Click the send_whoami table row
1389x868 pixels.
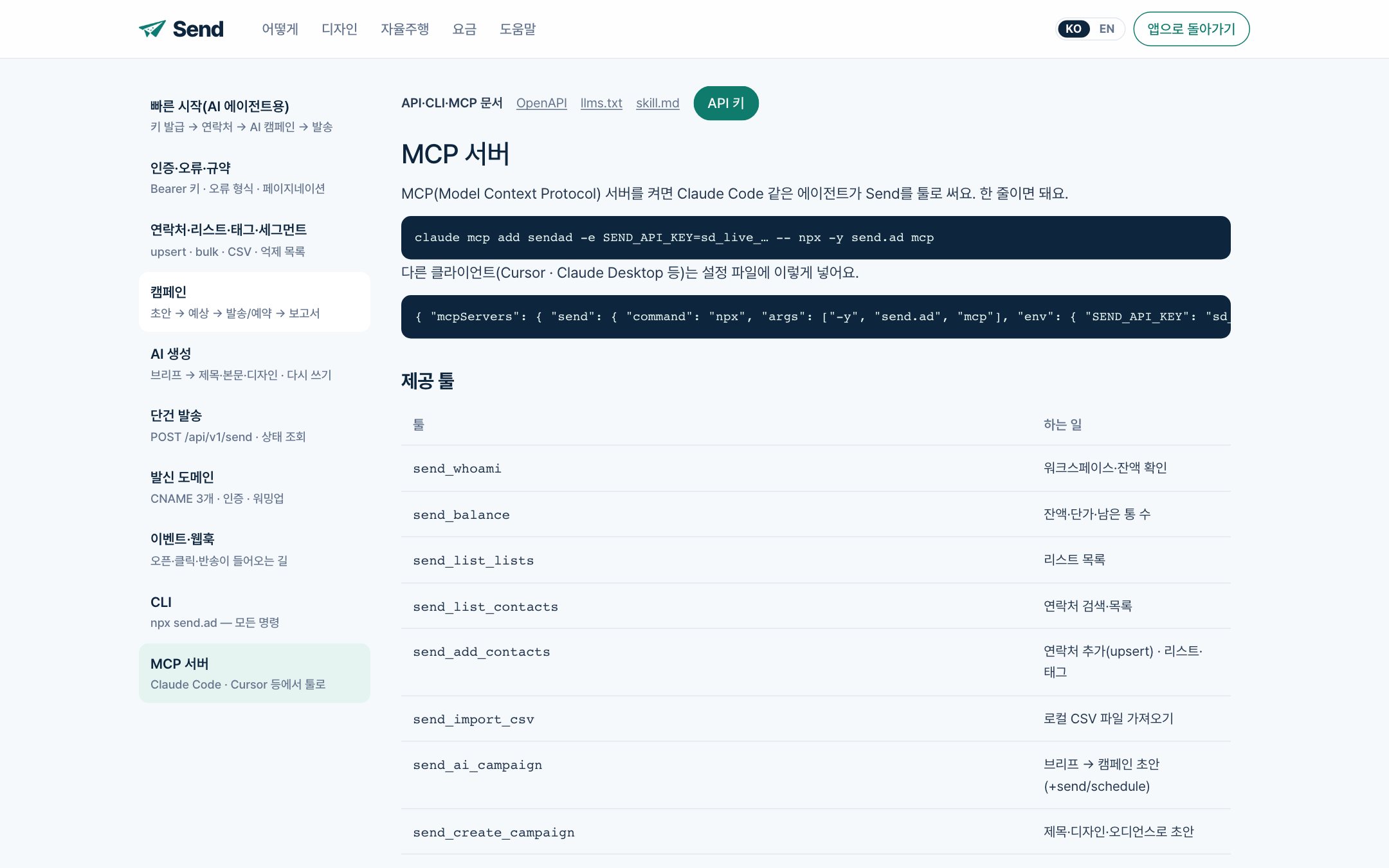click(815, 468)
